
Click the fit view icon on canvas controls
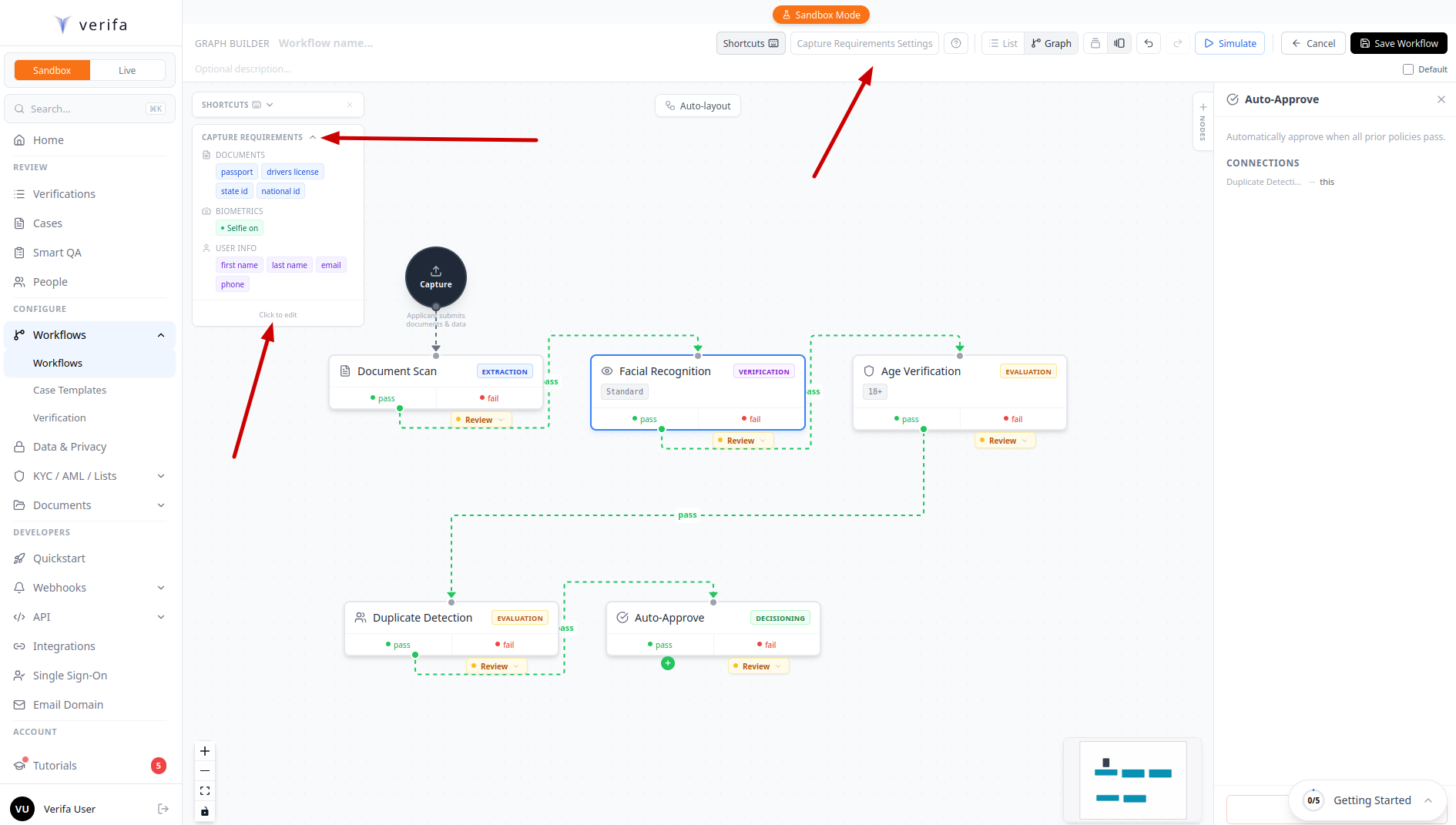(x=205, y=791)
